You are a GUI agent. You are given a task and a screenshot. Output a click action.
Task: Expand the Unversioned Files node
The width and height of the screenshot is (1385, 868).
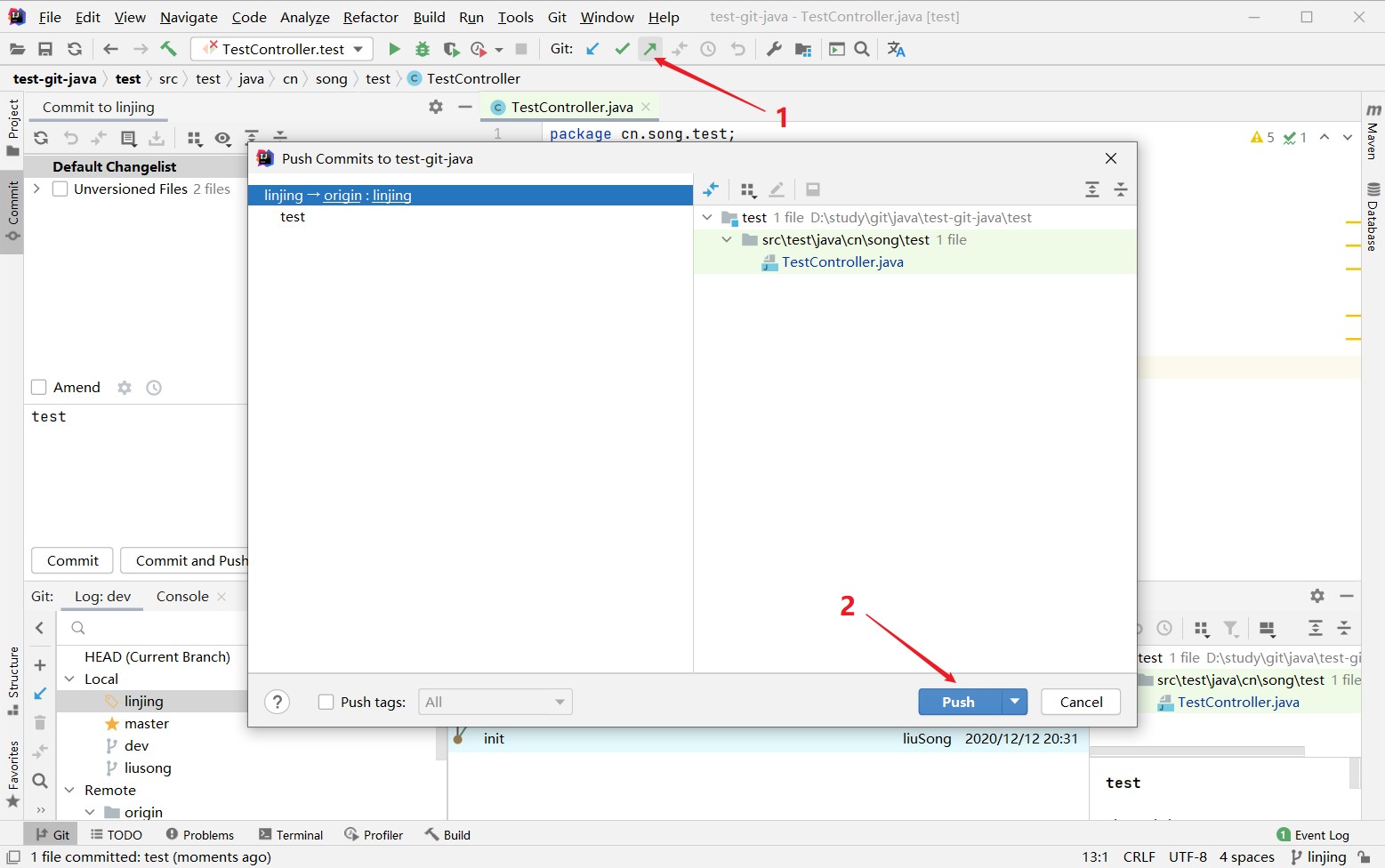36,189
